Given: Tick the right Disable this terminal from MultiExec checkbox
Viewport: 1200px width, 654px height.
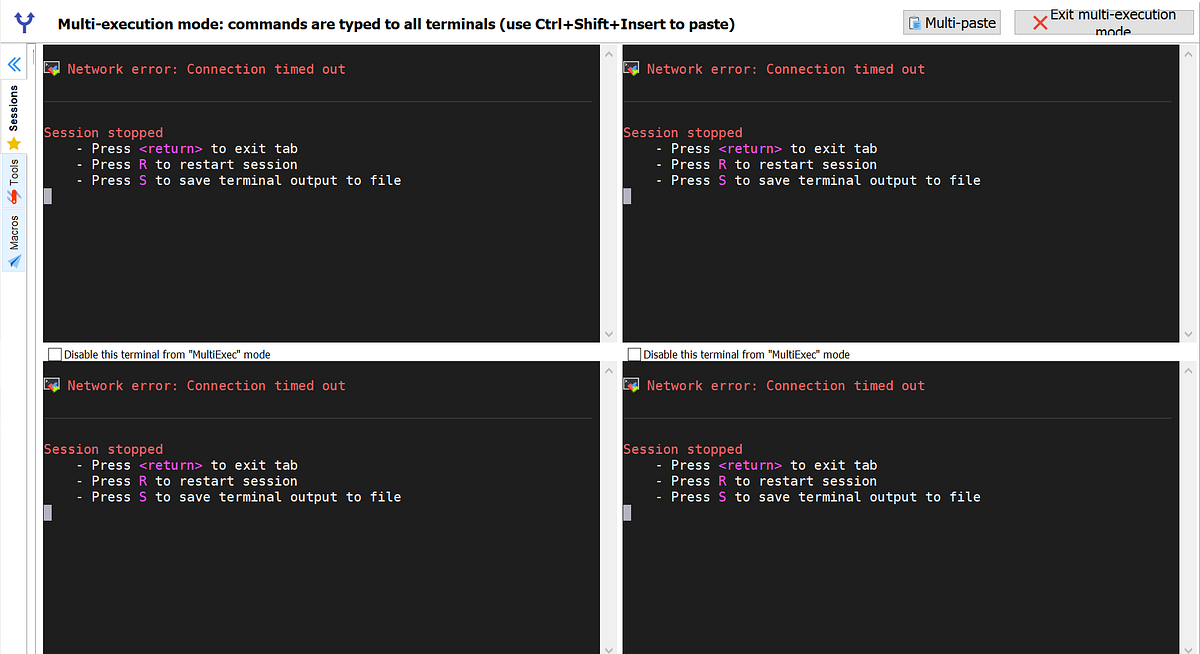Looking at the screenshot, I should pyautogui.click(x=634, y=354).
